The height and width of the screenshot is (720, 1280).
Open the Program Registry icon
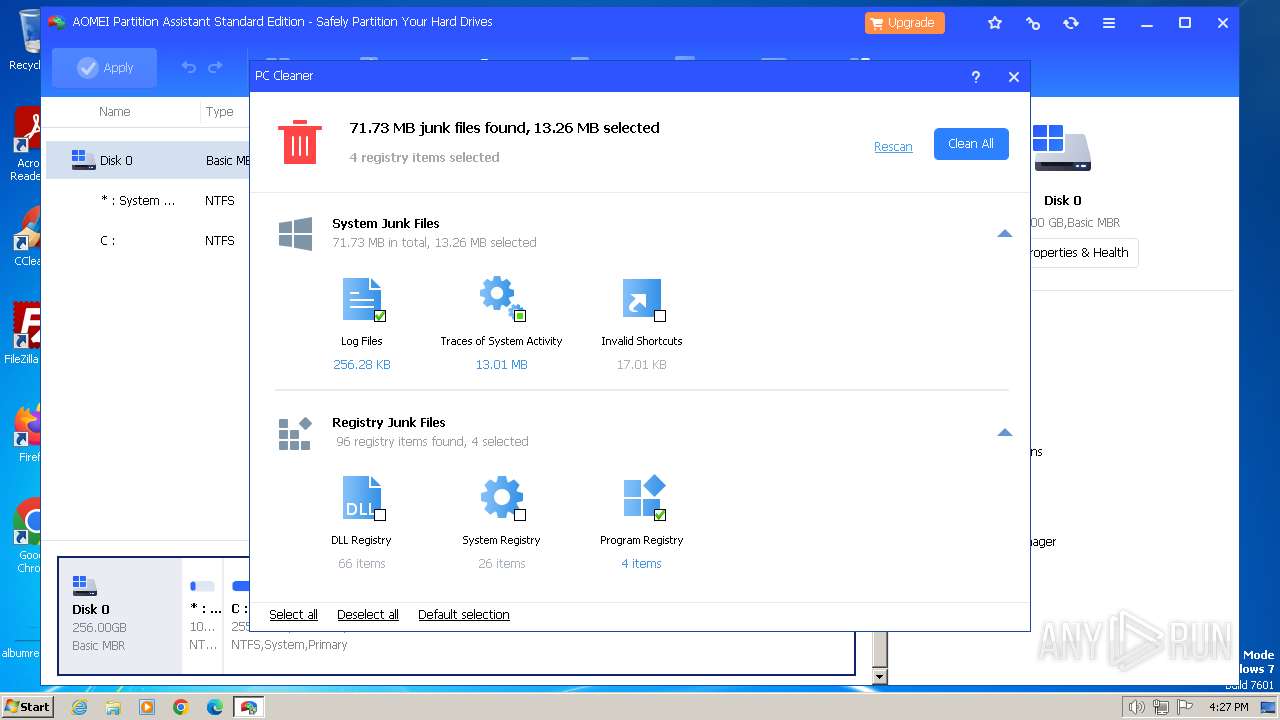click(x=643, y=497)
